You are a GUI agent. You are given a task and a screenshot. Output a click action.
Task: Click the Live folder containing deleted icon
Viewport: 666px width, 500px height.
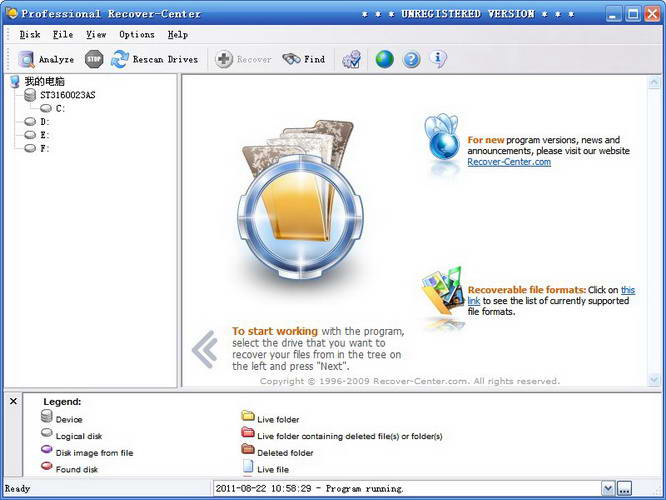[x=248, y=432]
